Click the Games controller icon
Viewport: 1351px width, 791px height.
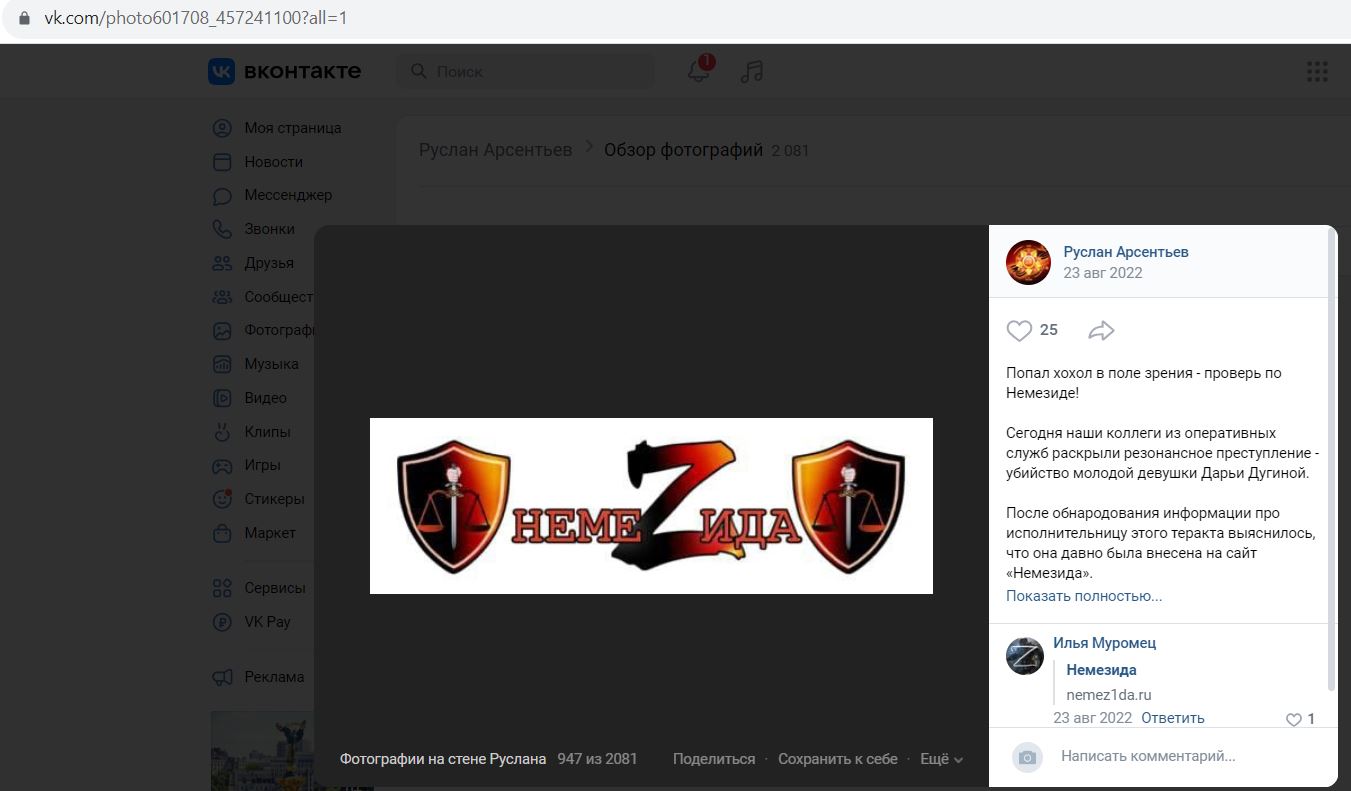click(x=222, y=465)
